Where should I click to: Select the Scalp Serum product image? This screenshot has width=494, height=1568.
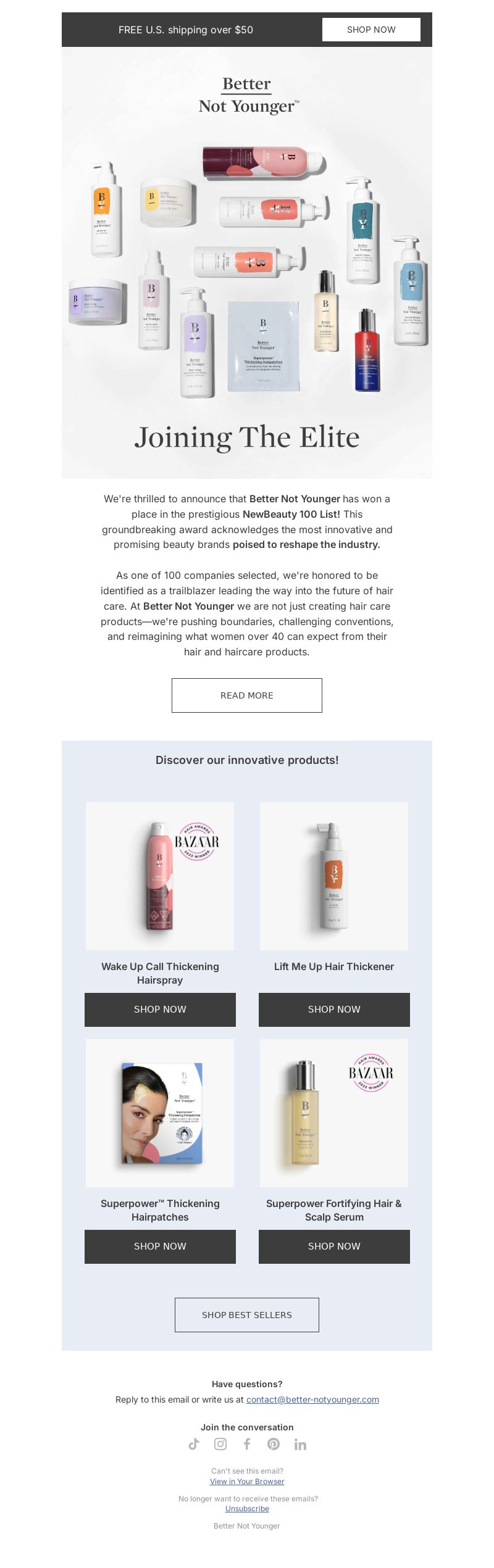[334, 1113]
